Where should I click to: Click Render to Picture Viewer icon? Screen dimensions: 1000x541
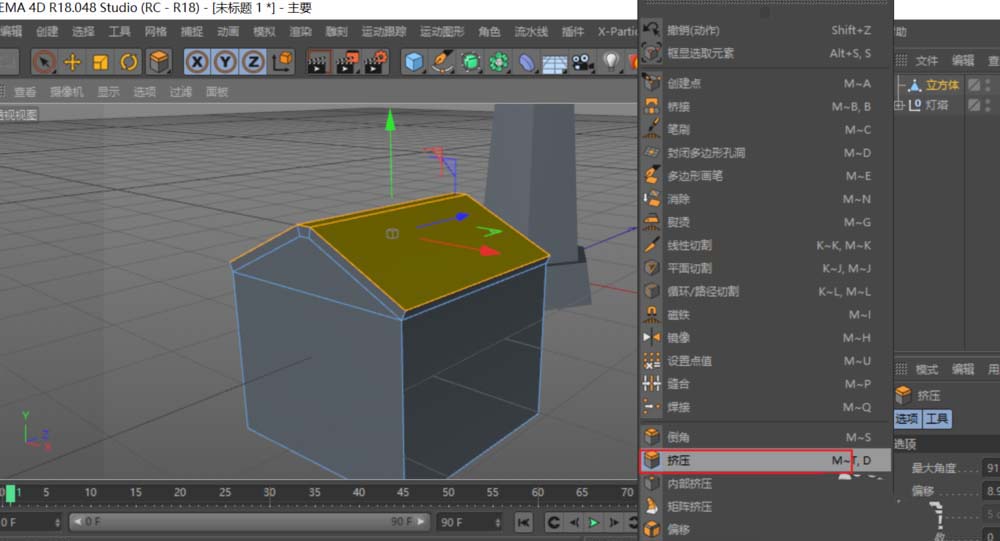click(x=347, y=62)
